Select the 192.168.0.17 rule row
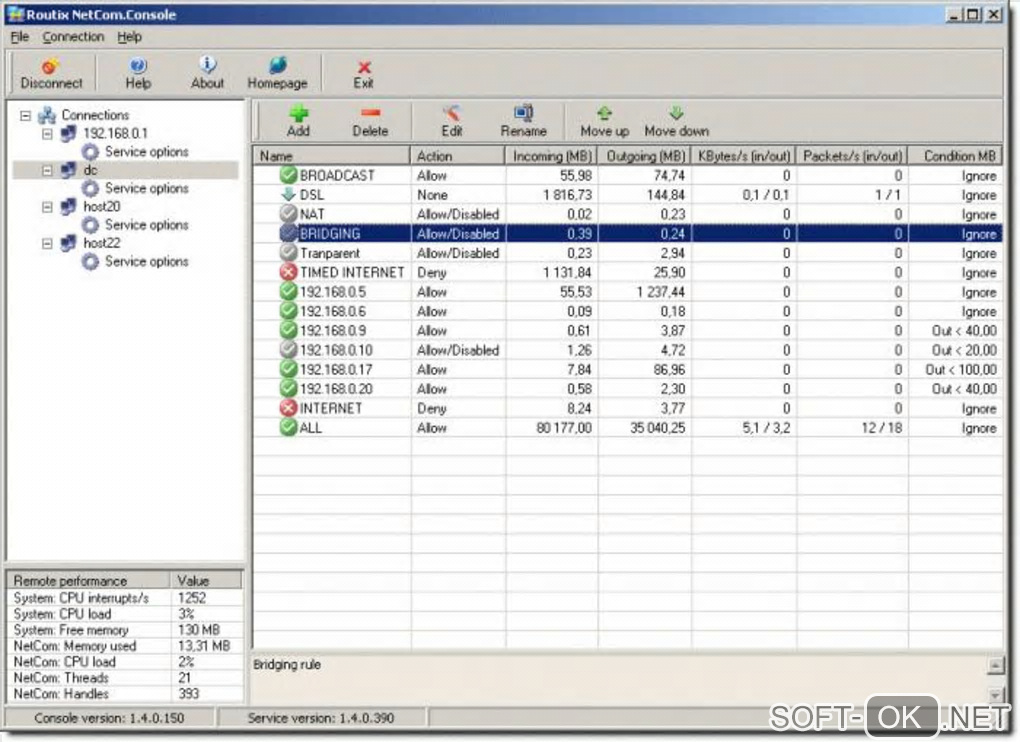The height and width of the screenshot is (742, 1020). tap(628, 369)
